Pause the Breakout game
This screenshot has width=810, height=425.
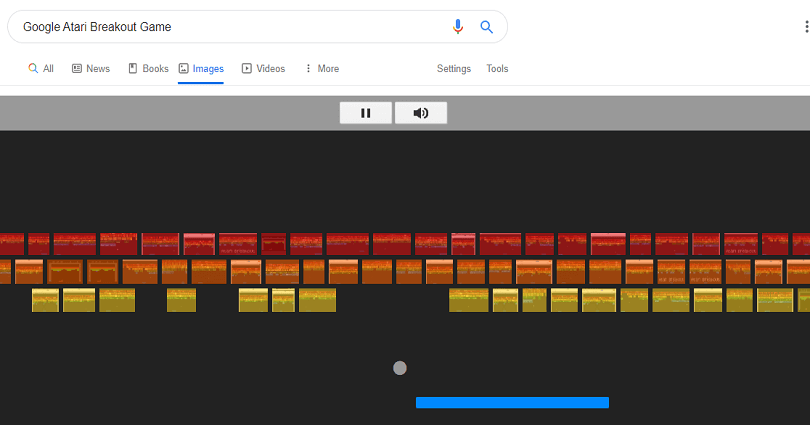[365, 113]
